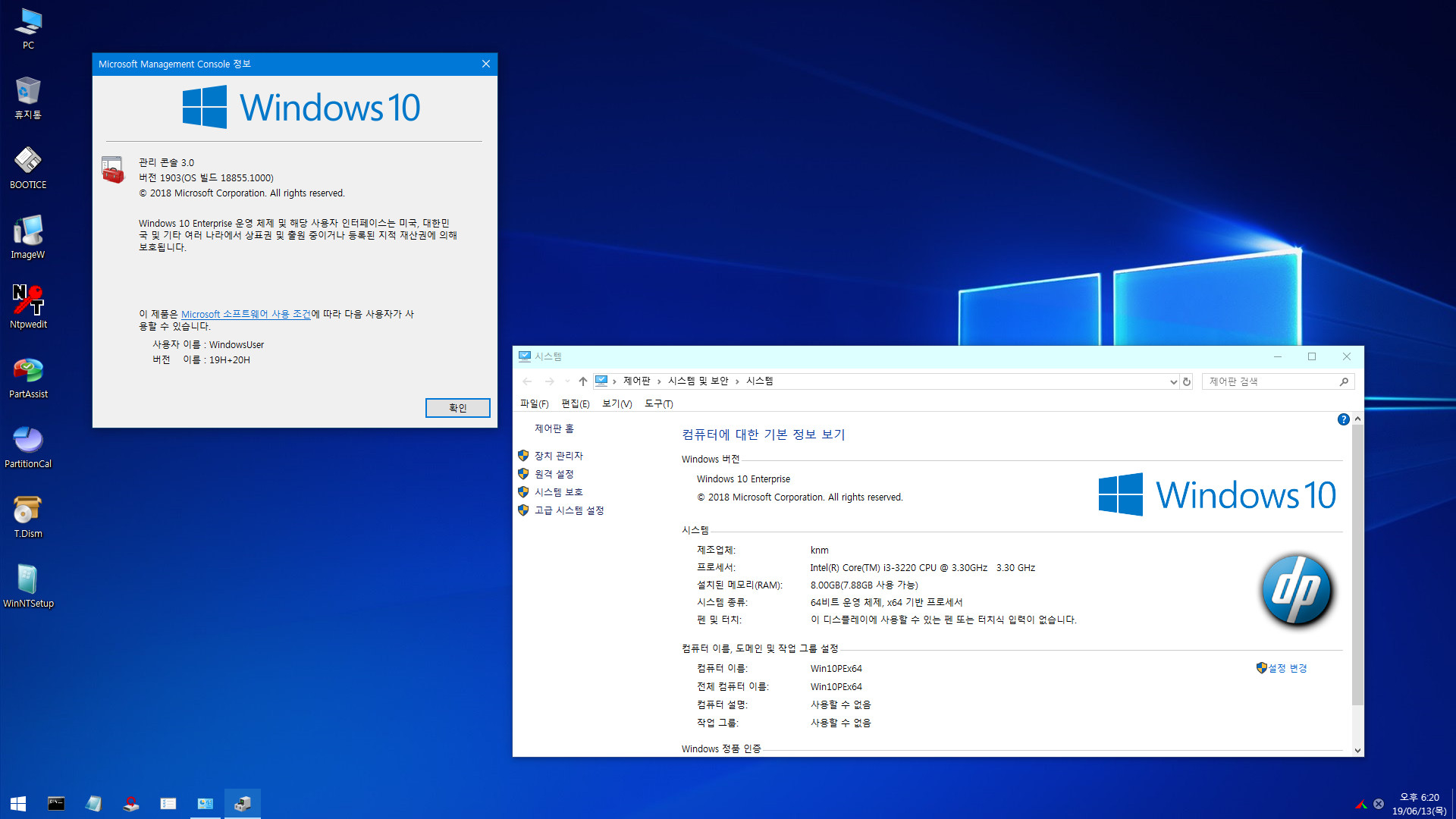The height and width of the screenshot is (819, 1456).
Task: Click the notebook-style taskbar icon
Action: point(93,803)
